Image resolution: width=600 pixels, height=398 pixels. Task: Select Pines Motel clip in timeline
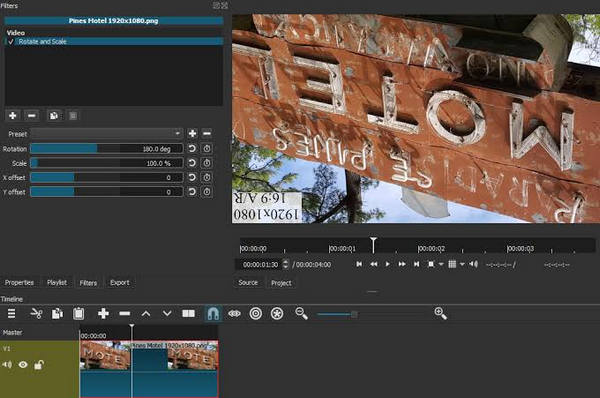[149, 369]
